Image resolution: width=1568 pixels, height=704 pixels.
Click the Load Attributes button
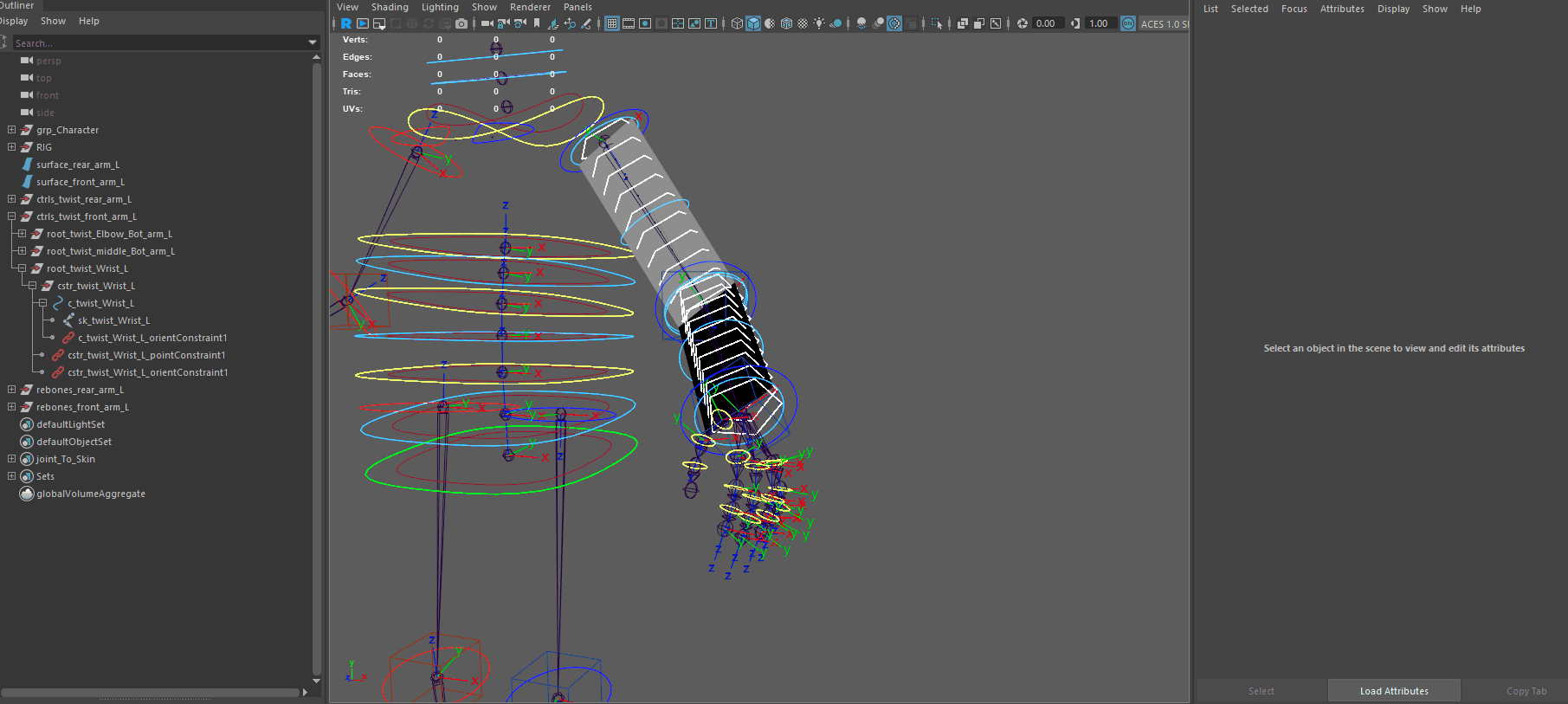point(1394,691)
